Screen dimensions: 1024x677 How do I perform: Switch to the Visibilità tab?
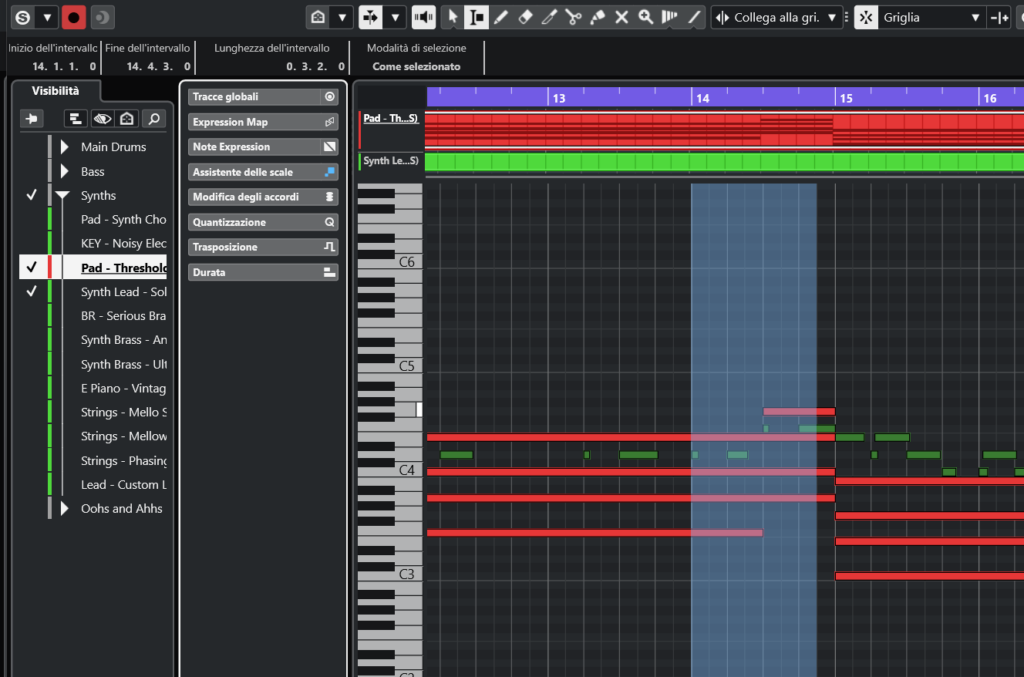pyautogui.click(x=56, y=91)
